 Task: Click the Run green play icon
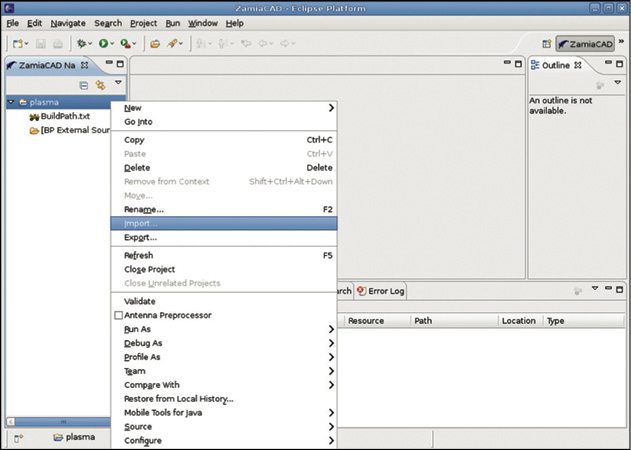[103, 44]
